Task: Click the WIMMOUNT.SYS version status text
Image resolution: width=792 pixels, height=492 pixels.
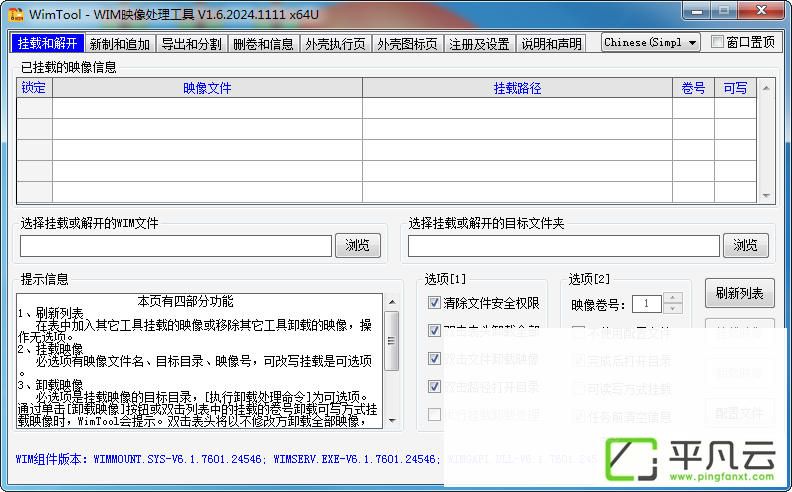Action: click(180, 459)
